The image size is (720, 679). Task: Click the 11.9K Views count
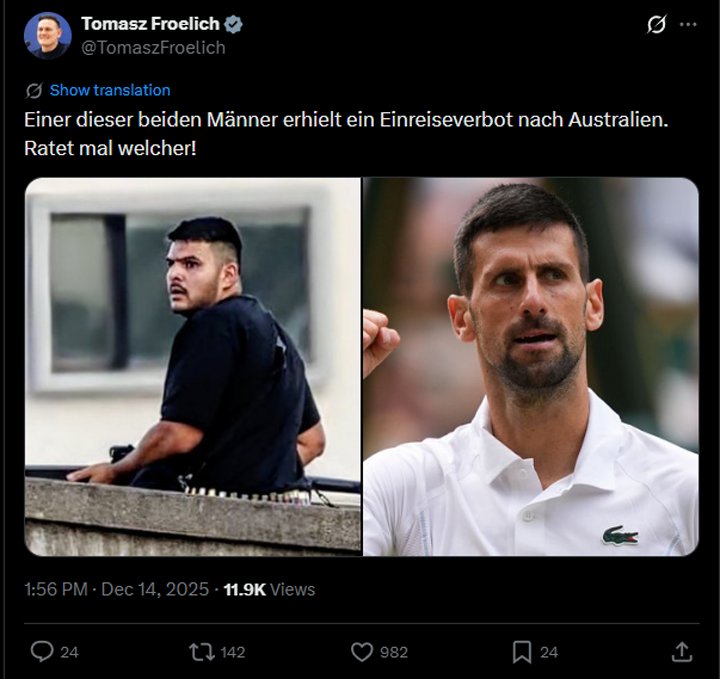[x=270, y=589]
